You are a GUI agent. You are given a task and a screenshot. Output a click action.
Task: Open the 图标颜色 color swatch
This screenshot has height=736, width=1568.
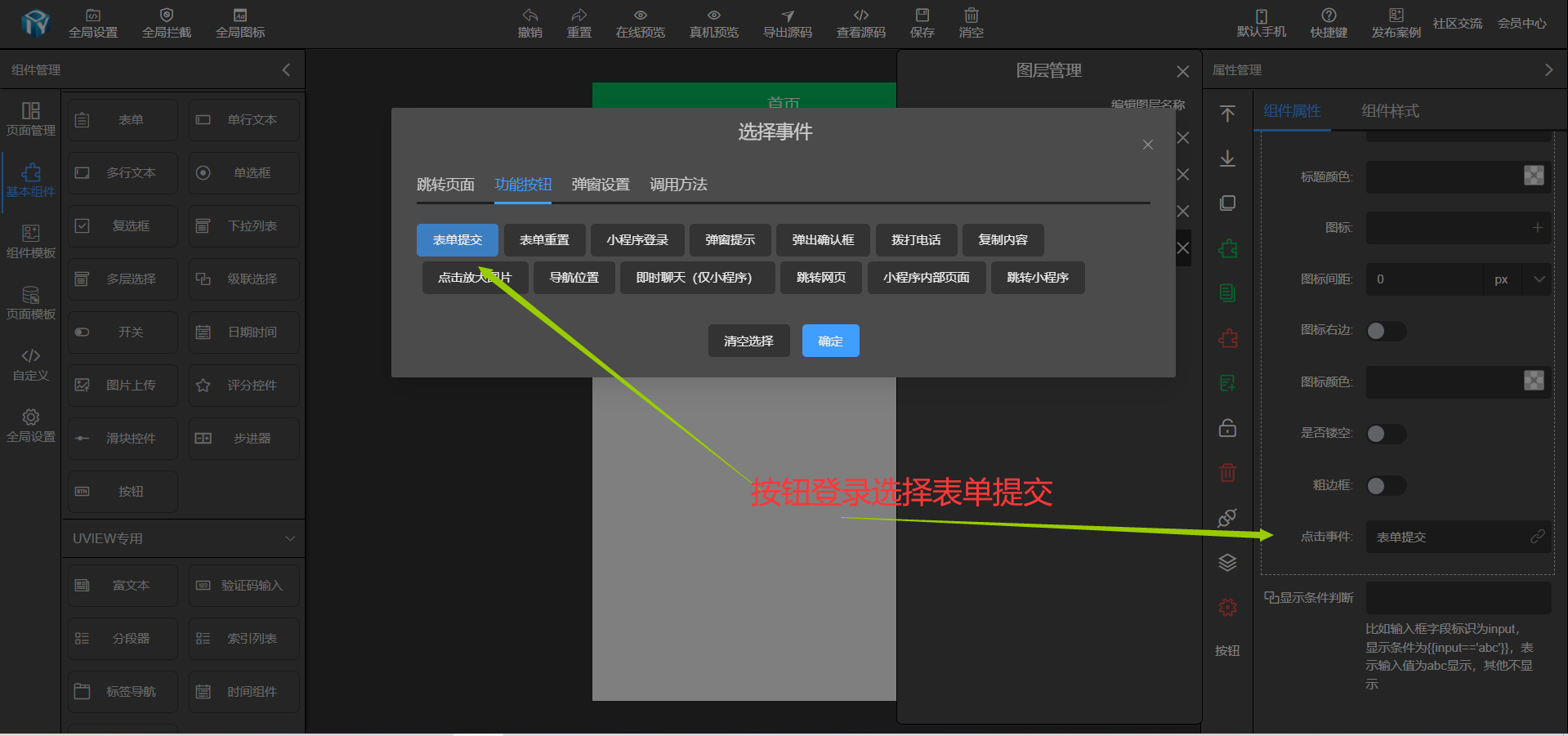tap(1534, 381)
